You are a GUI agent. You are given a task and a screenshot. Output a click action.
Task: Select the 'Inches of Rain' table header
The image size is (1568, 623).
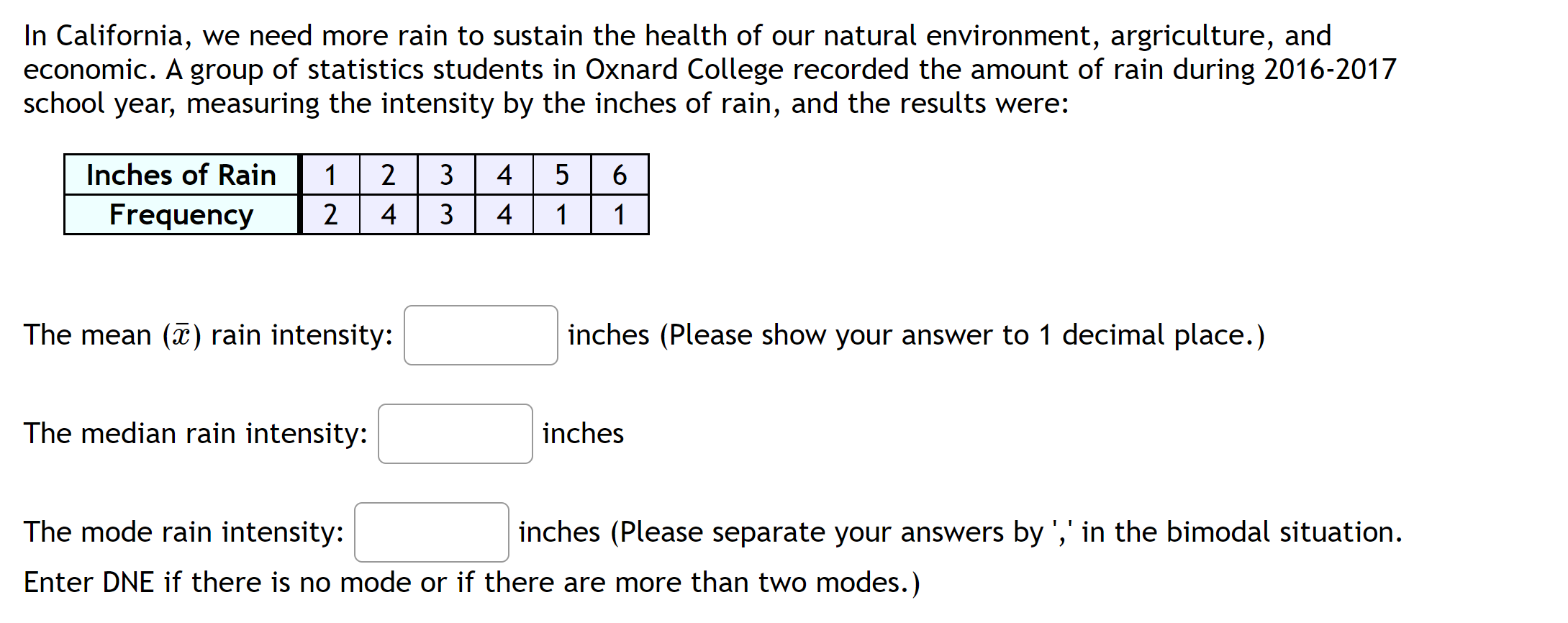coord(181,175)
